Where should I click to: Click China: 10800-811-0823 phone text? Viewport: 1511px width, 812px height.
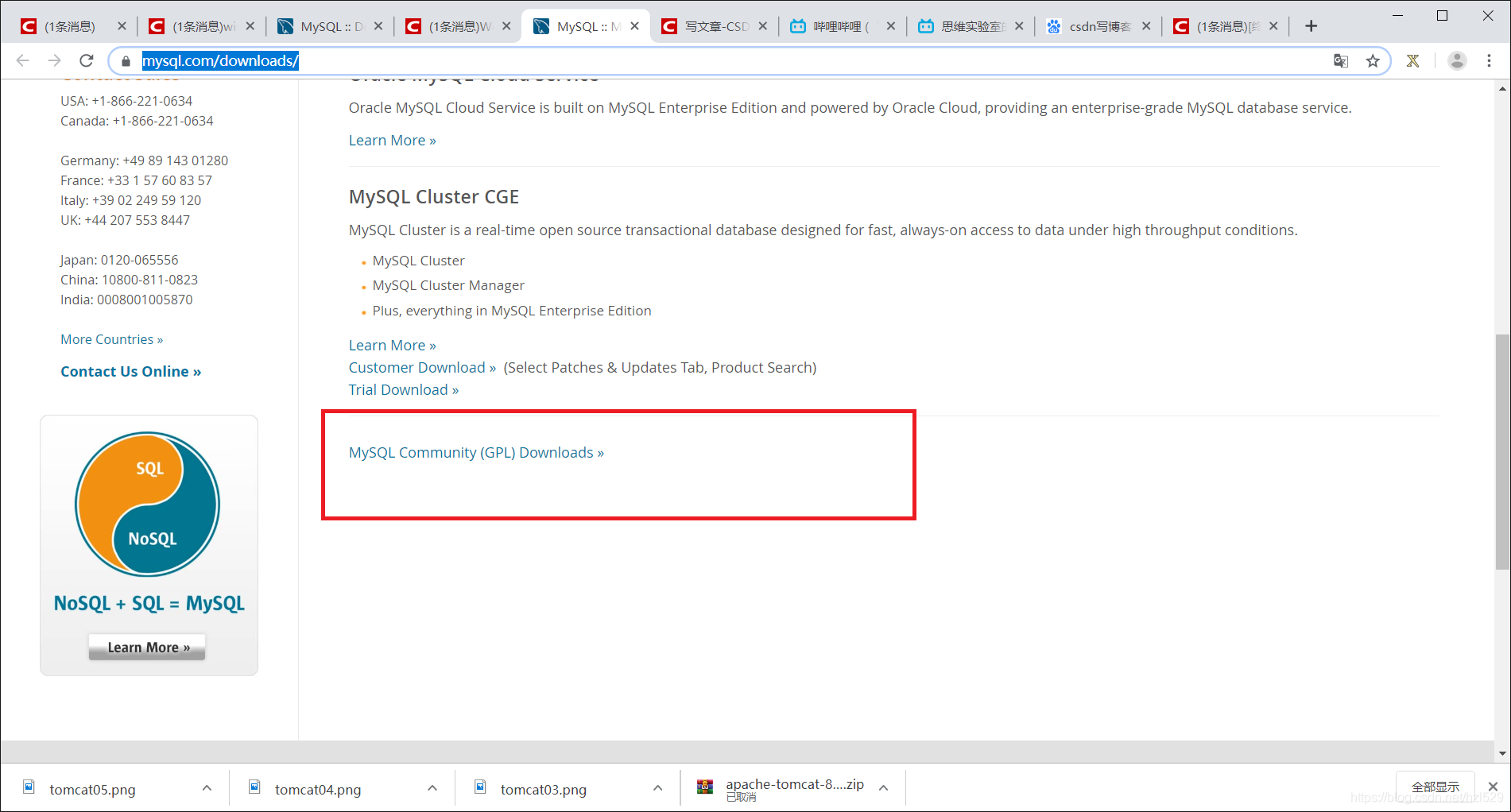click(129, 280)
